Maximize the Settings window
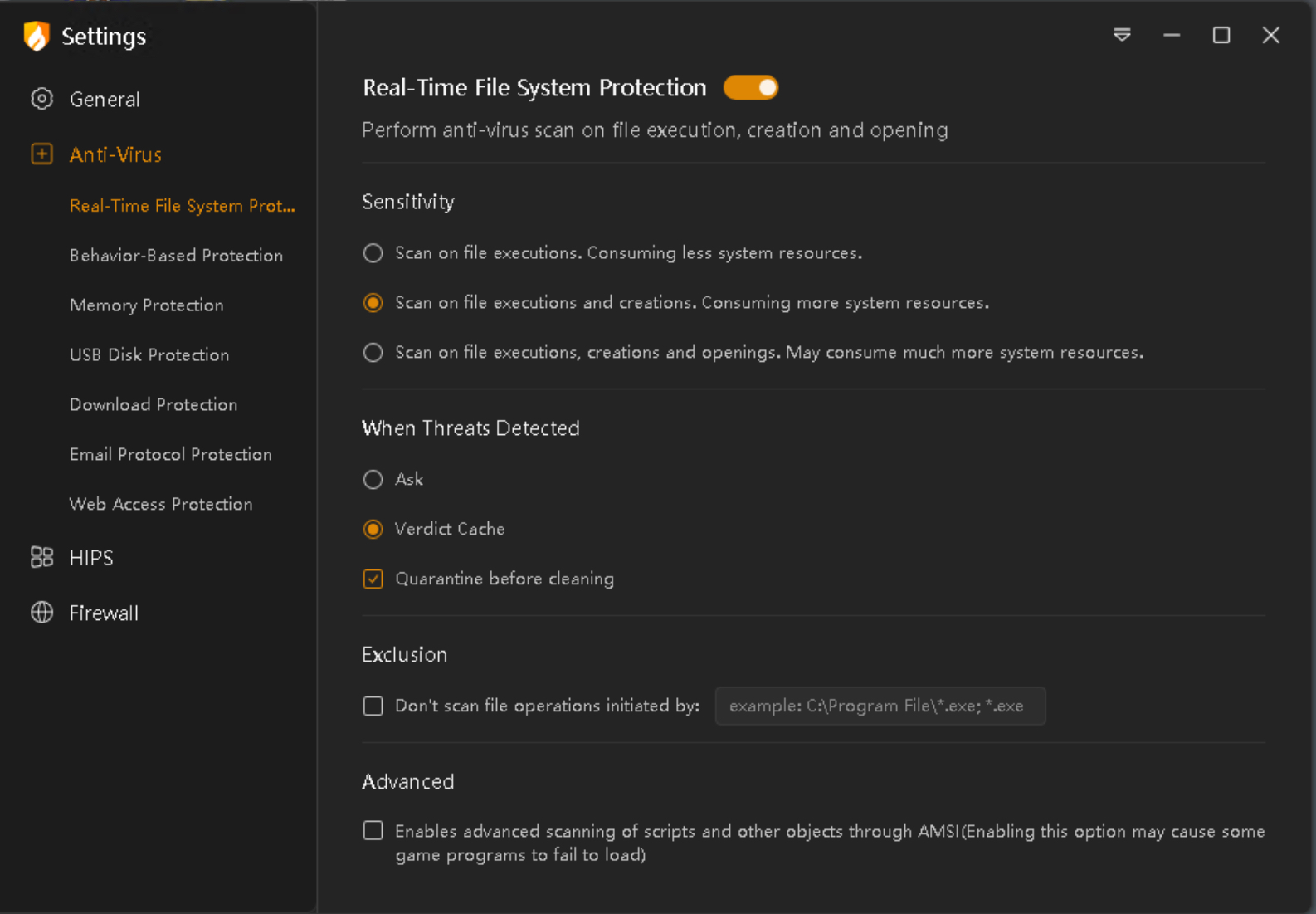 (1221, 35)
